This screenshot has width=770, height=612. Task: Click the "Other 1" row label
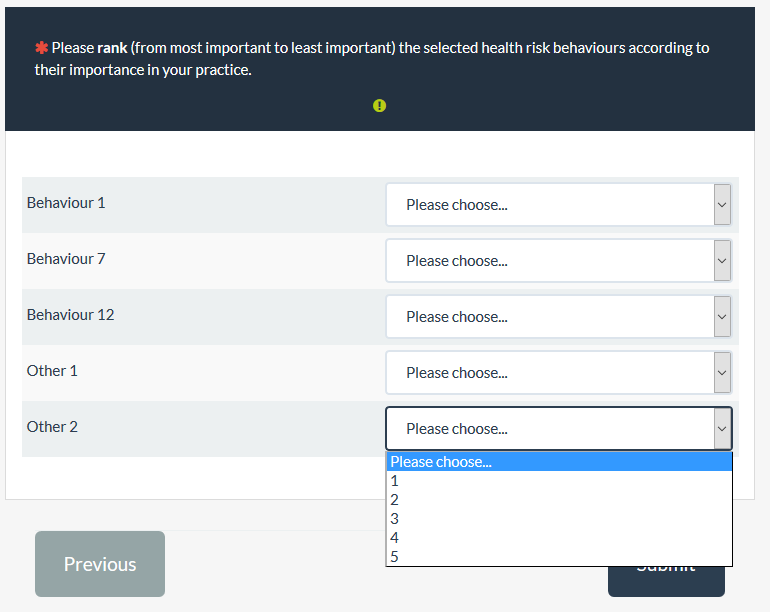tap(52, 371)
